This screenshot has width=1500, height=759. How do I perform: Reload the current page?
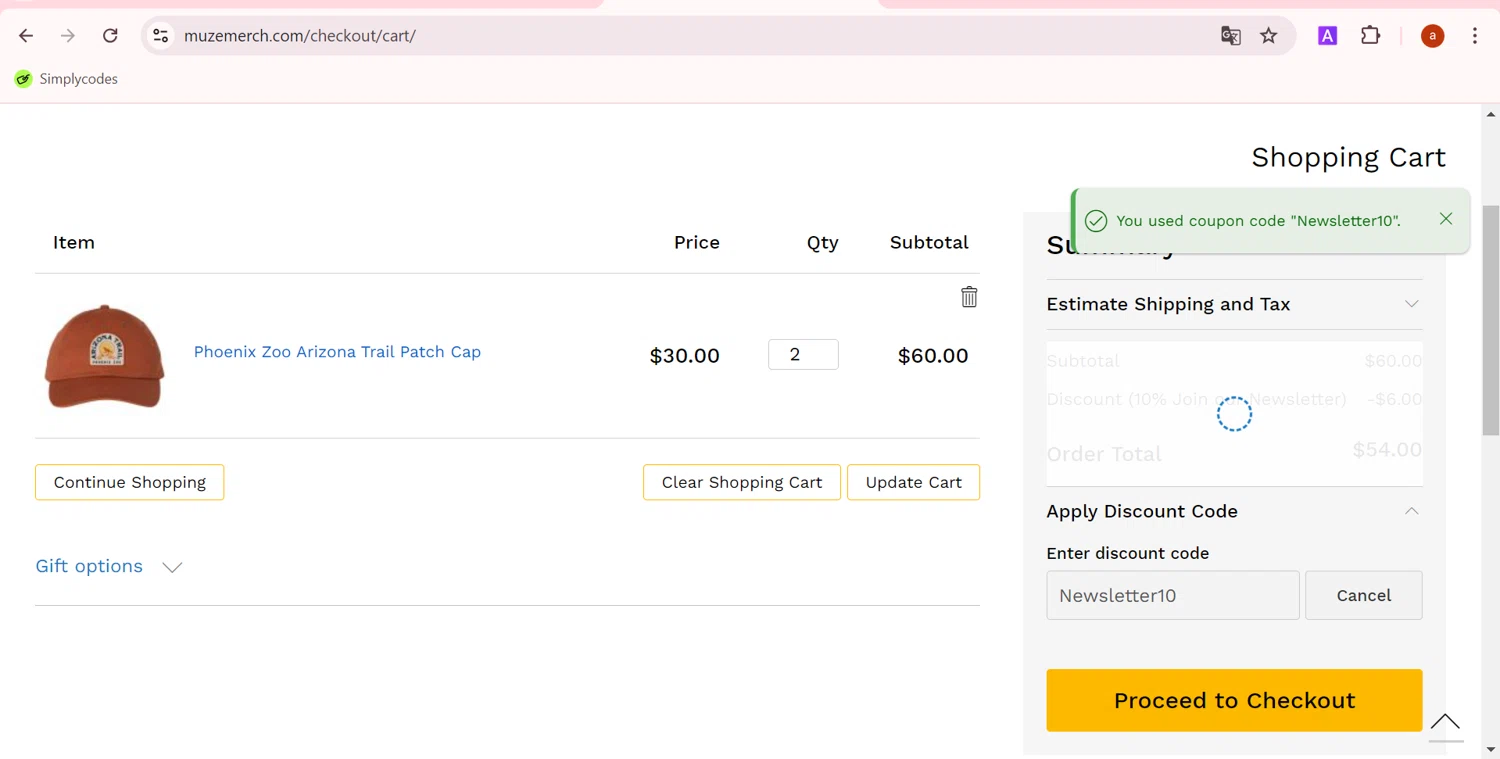[x=110, y=36]
